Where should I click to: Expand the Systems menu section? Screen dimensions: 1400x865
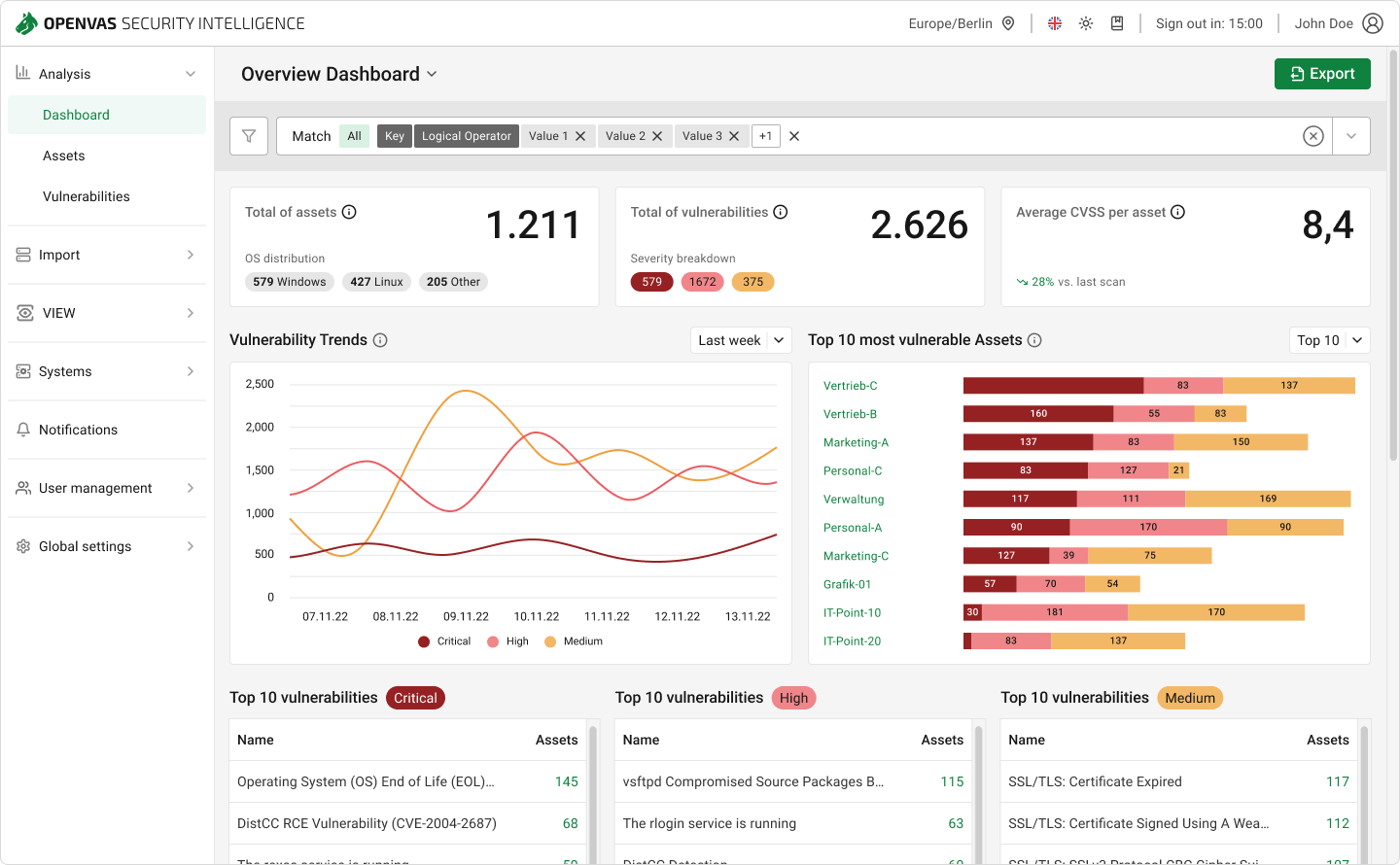pos(191,371)
